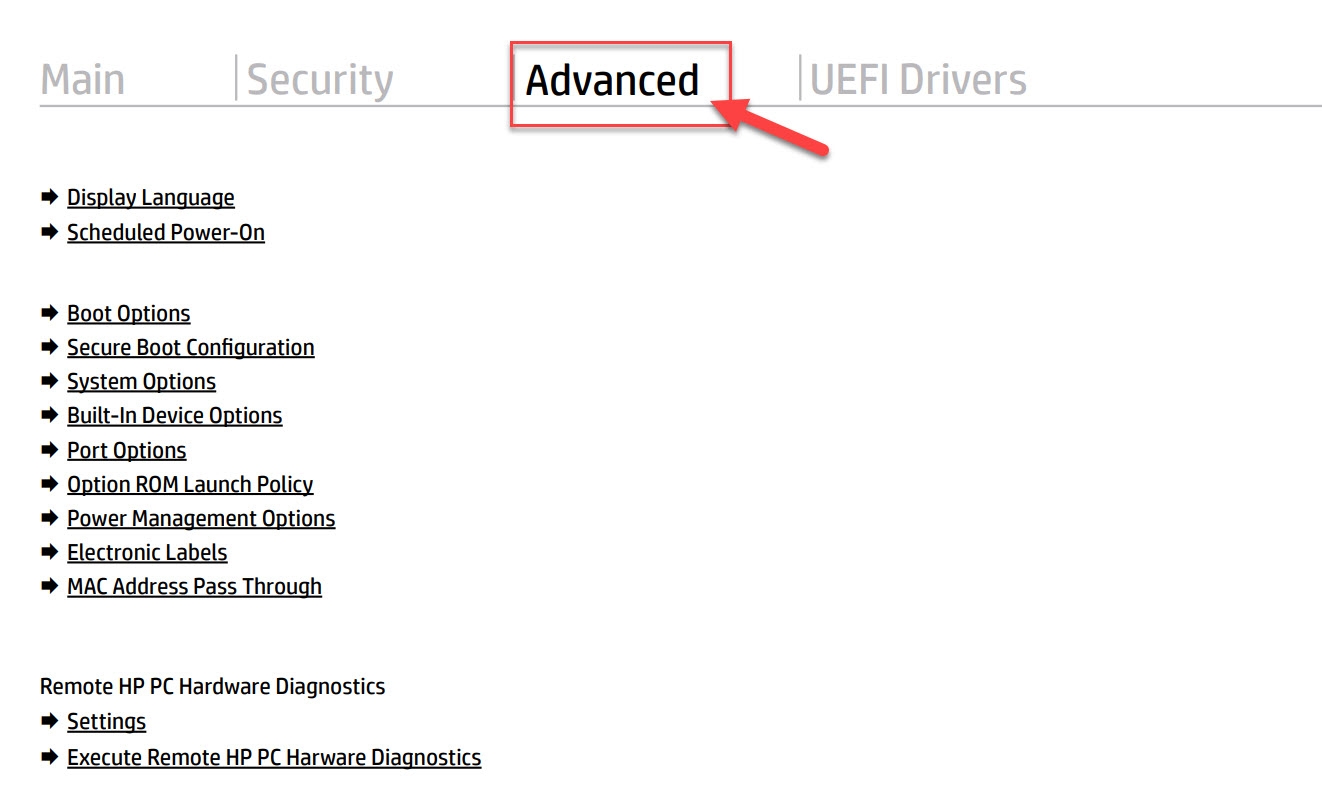Open Built-In Device Options
Image resolution: width=1322 pixels, height=793 pixels.
click(x=175, y=416)
